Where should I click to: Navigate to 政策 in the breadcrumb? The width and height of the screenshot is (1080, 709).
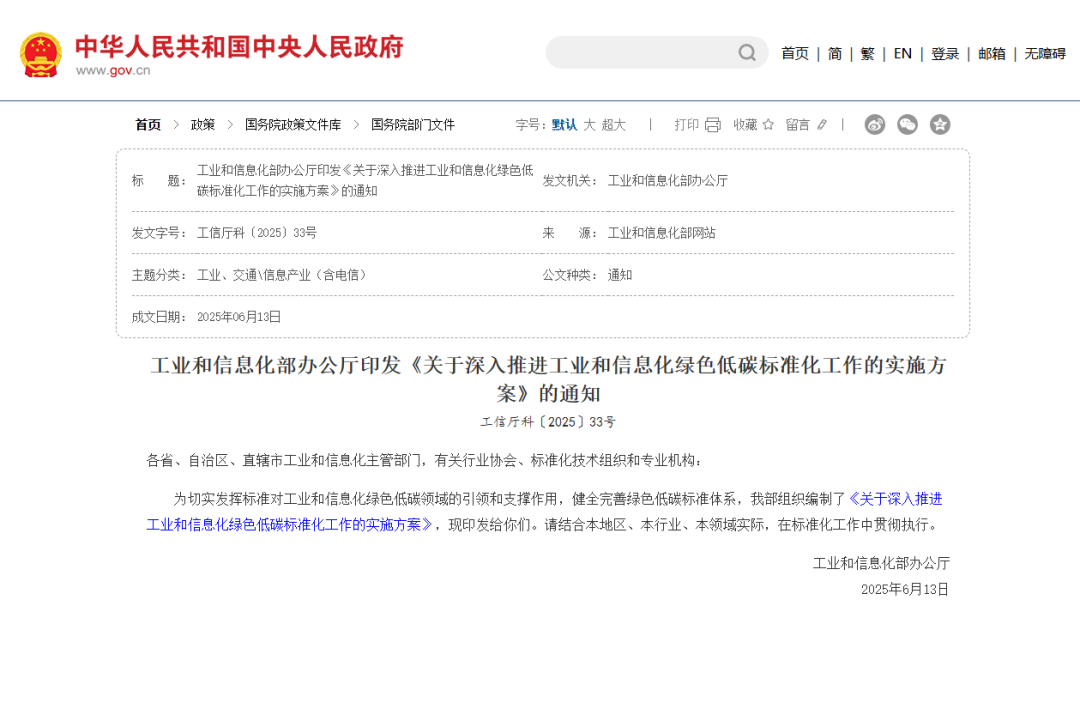(202, 124)
